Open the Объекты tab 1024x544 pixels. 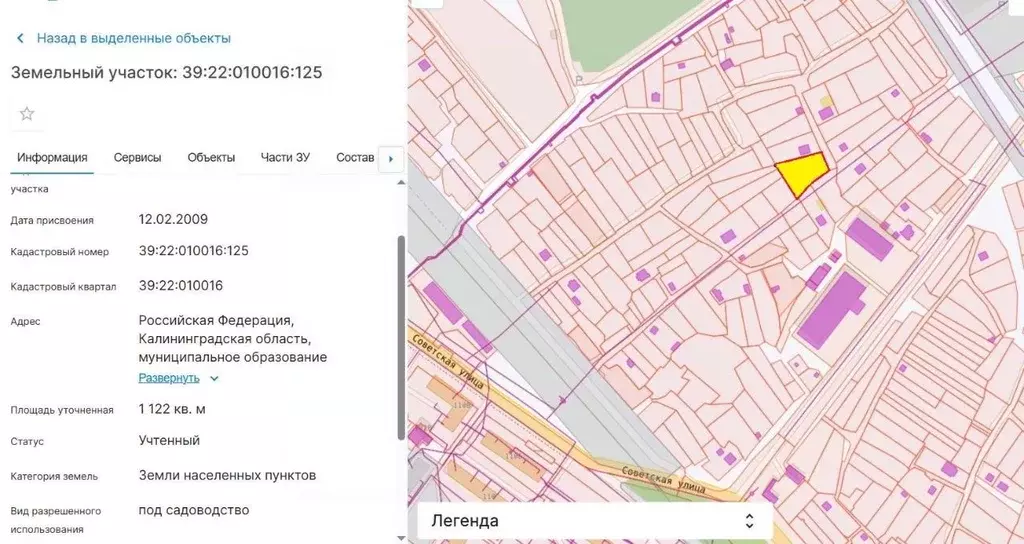(211, 158)
